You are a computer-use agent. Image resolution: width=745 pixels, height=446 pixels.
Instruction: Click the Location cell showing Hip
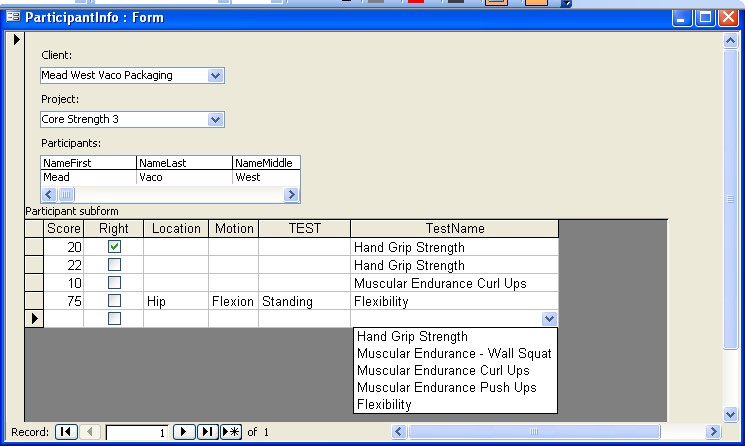tap(176, 301)
